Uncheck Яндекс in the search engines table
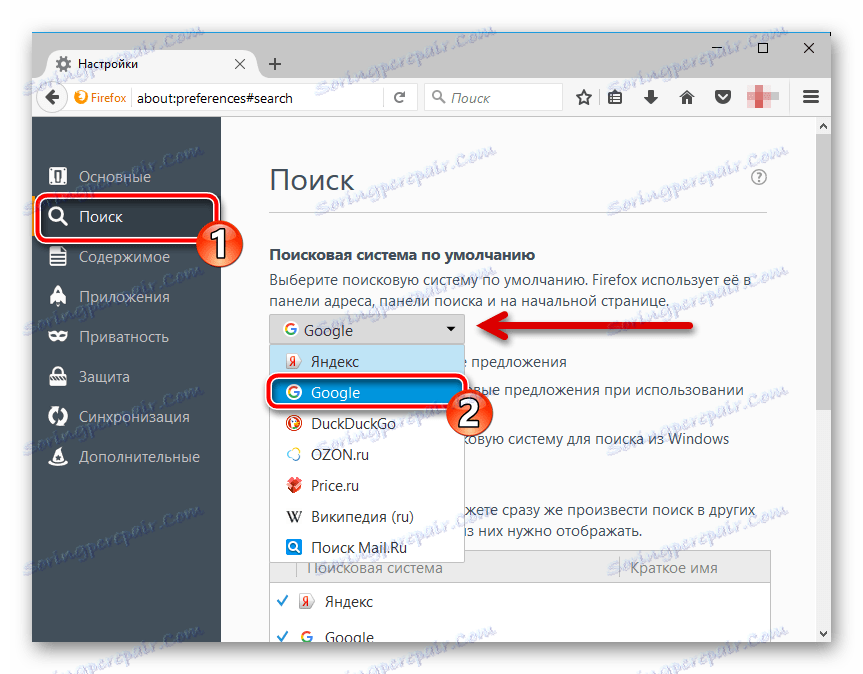This screenshot has height=674, width=863. click(x=282, y=601)
